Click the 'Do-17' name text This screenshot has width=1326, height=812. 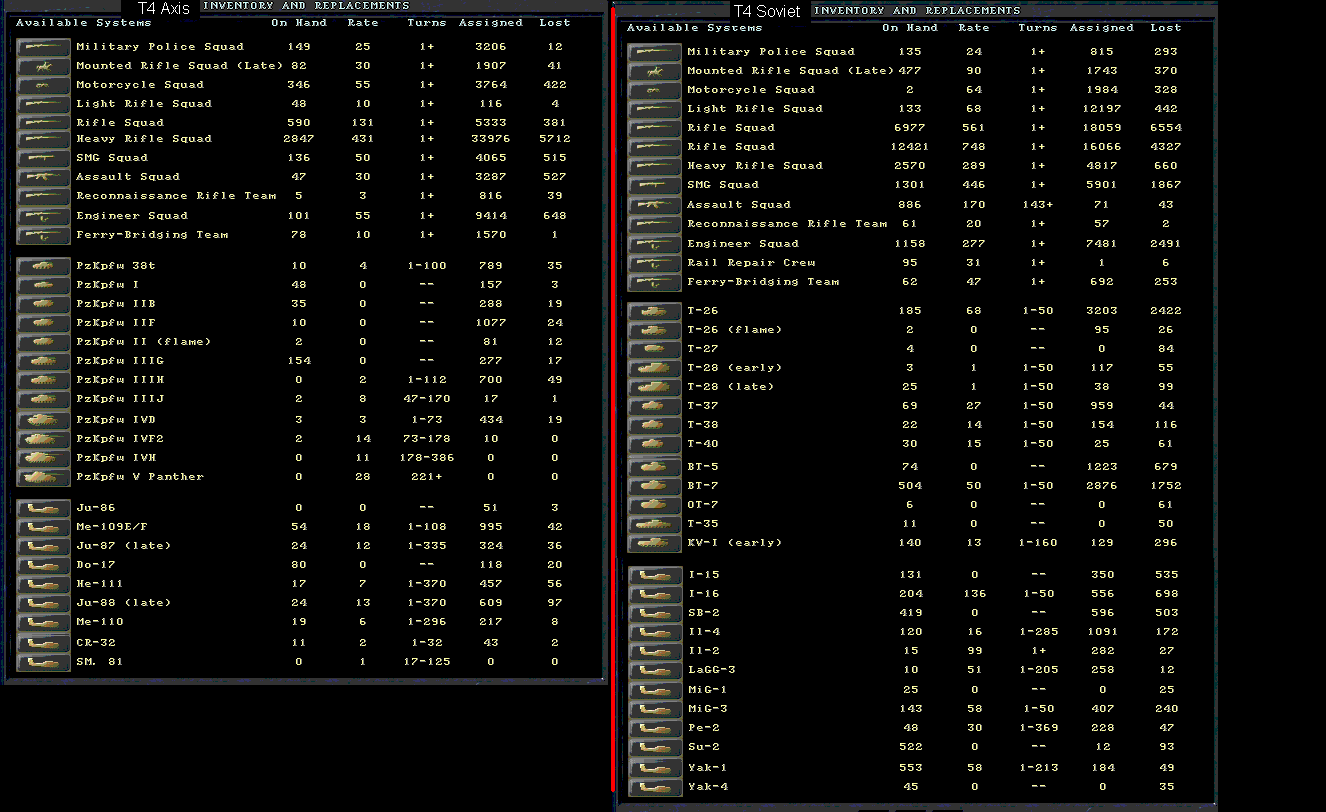[96, 565]
